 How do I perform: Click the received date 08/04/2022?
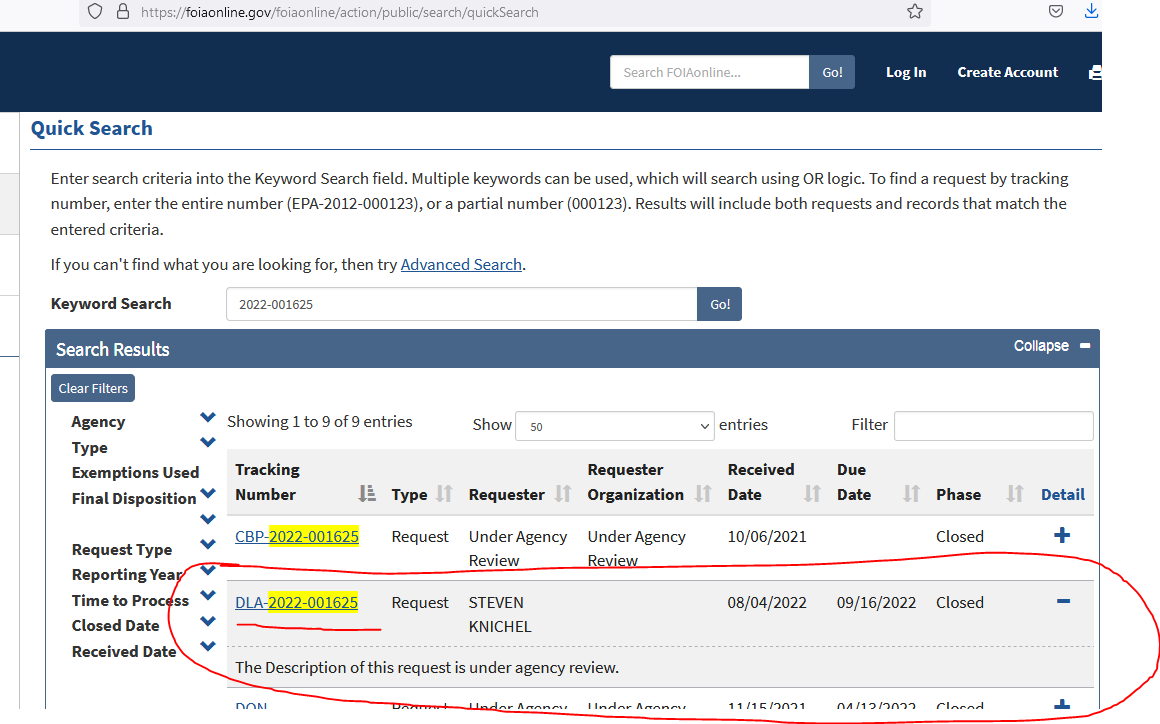[767, 603]
